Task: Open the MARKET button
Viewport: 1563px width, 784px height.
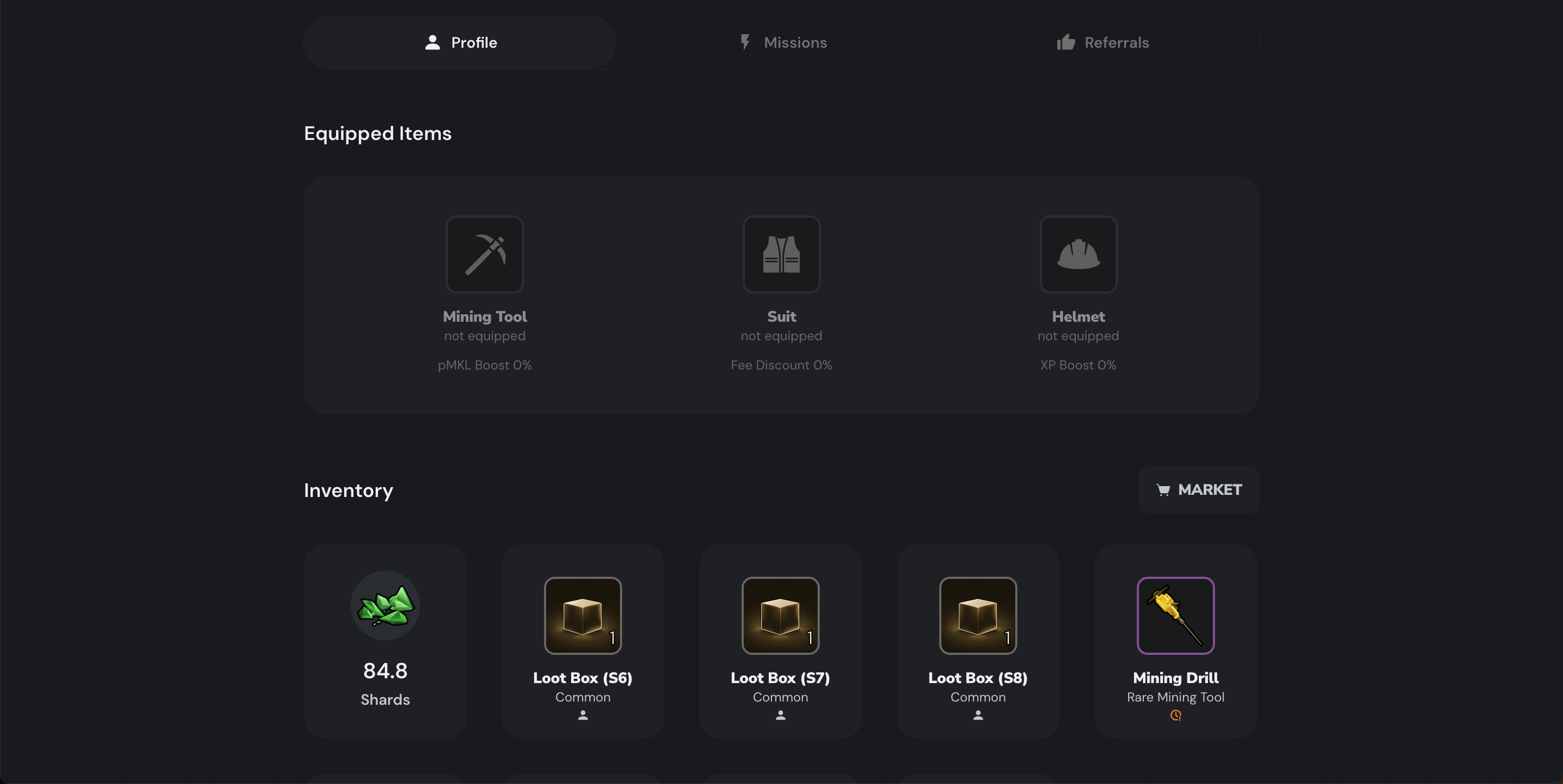Action: tap(1199, 490)
